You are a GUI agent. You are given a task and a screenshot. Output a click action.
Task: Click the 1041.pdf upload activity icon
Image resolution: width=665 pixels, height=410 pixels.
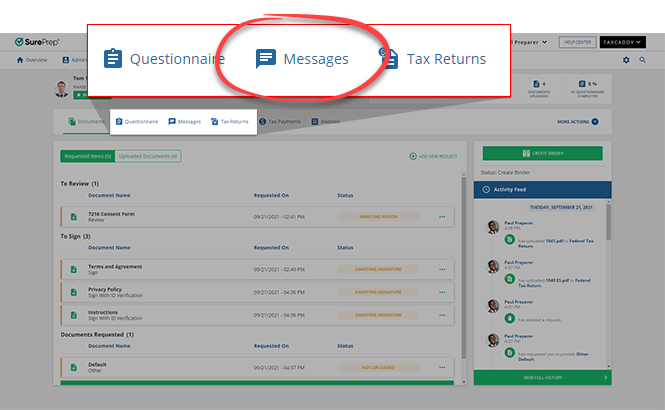click(509, 240)
